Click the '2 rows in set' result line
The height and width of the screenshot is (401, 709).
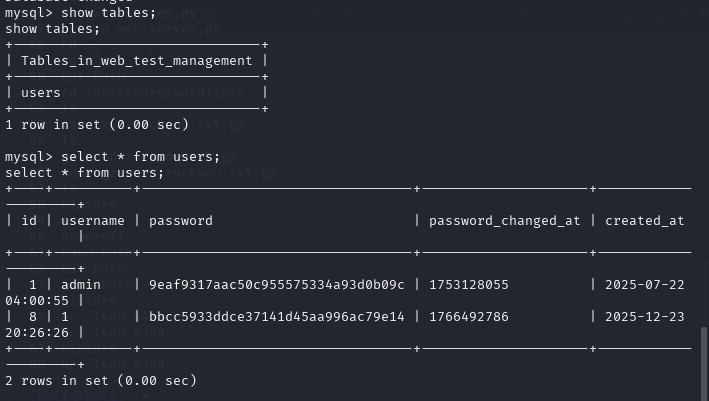click(101, 381)
